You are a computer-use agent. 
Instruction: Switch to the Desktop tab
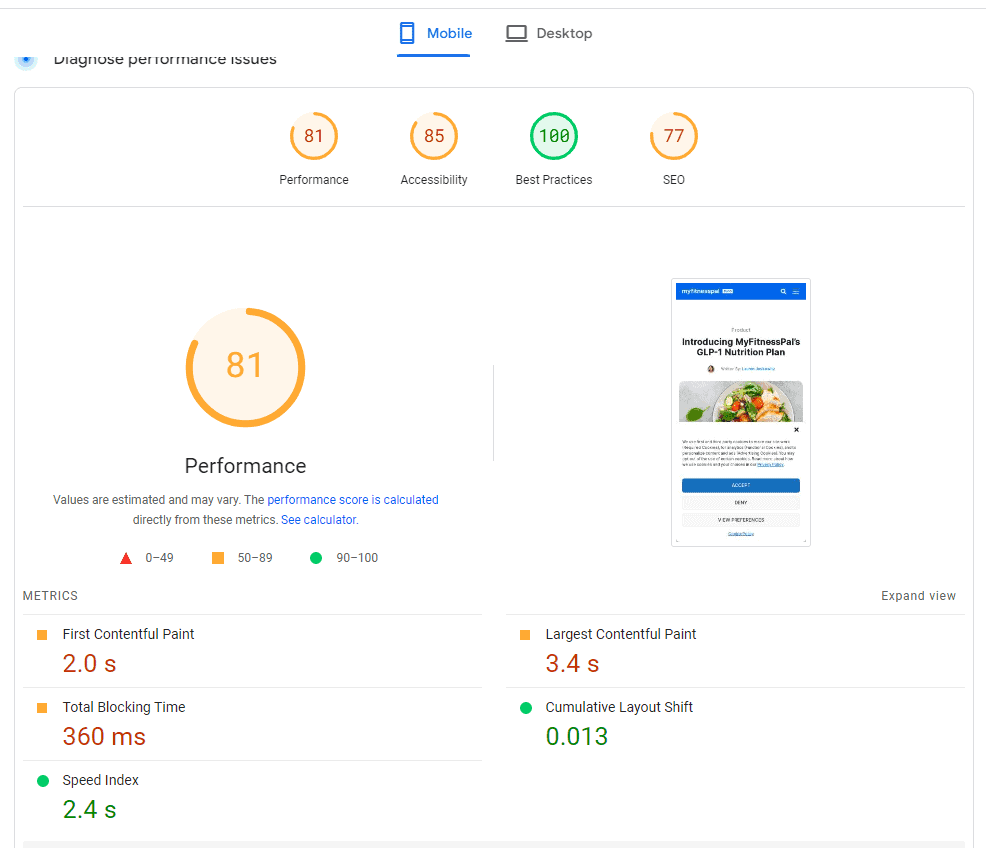click(549, 34)
